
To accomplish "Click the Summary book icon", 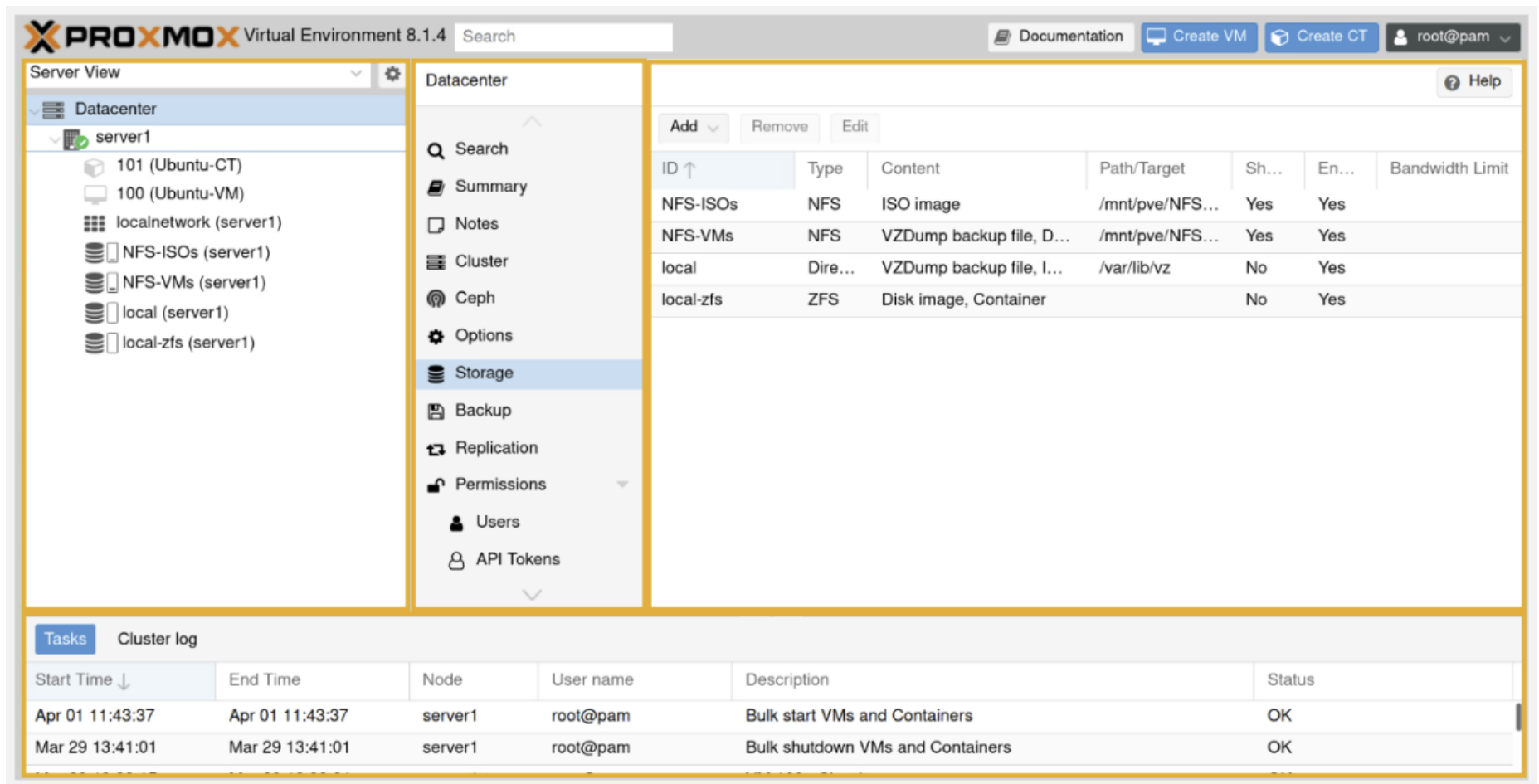I will [x=436, y=187].
